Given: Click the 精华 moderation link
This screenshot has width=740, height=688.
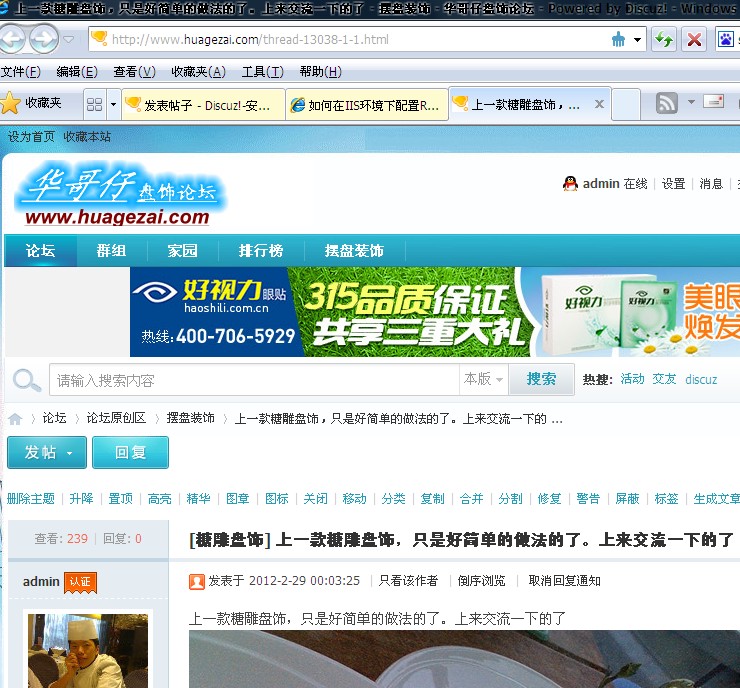Looking at the screenshot, I should (x=198, y=499).
